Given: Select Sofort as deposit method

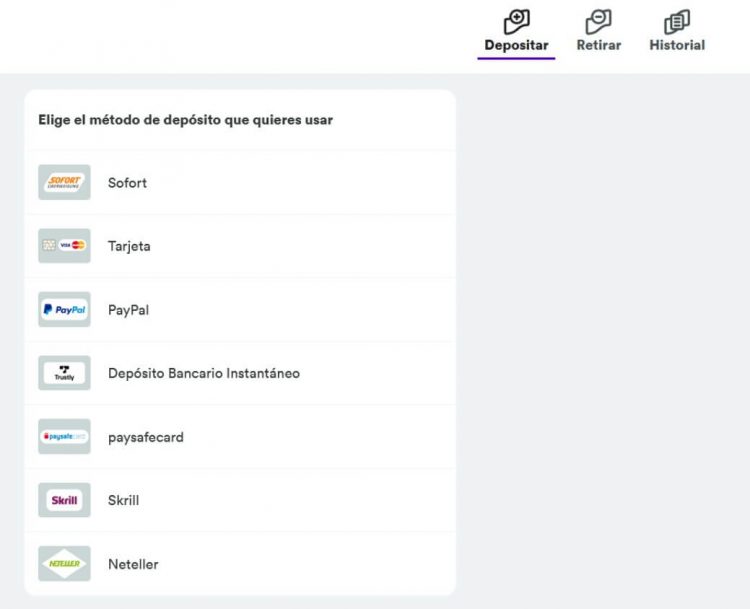Looking at the screenshot, I should click(x=127, y=183).
